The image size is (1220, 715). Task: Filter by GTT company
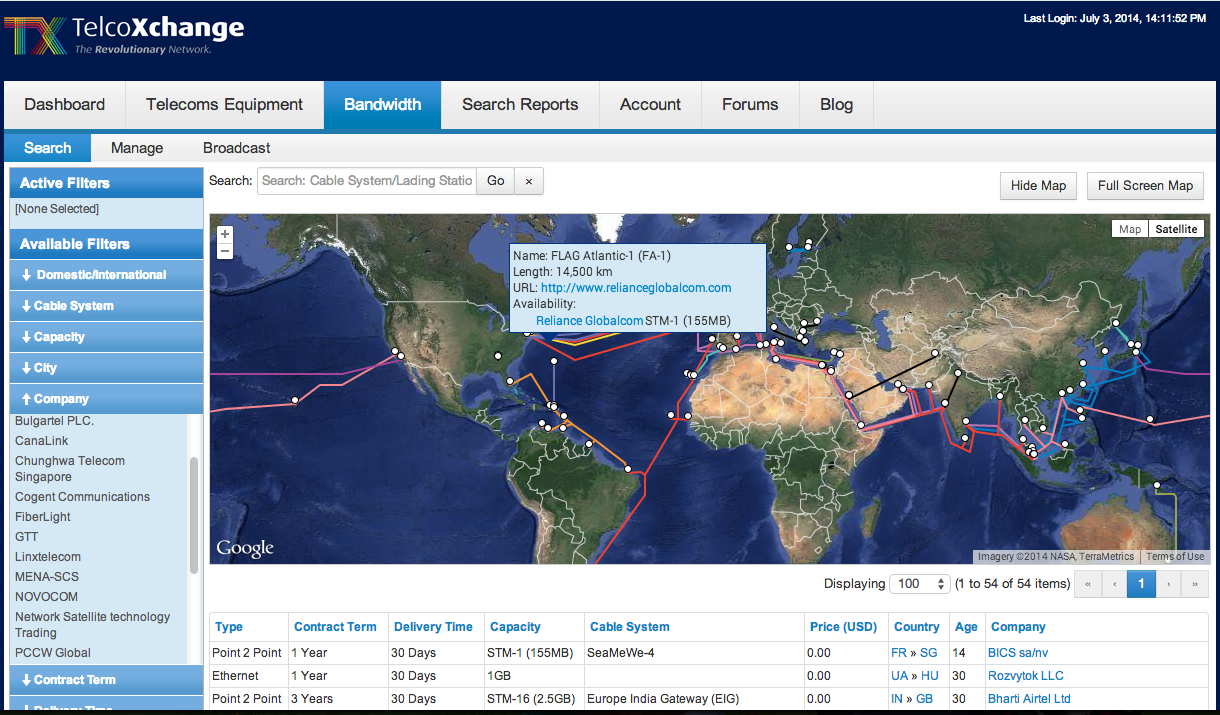click(x=27, y=537)
